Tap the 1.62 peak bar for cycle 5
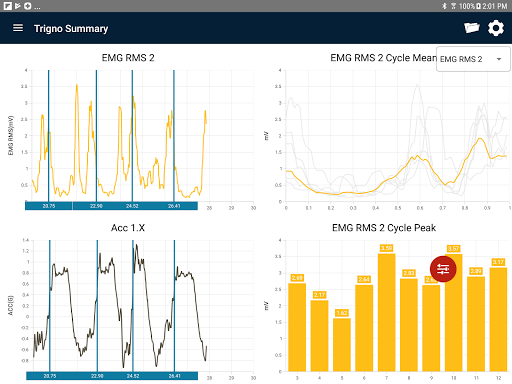 tap(342, 345)
